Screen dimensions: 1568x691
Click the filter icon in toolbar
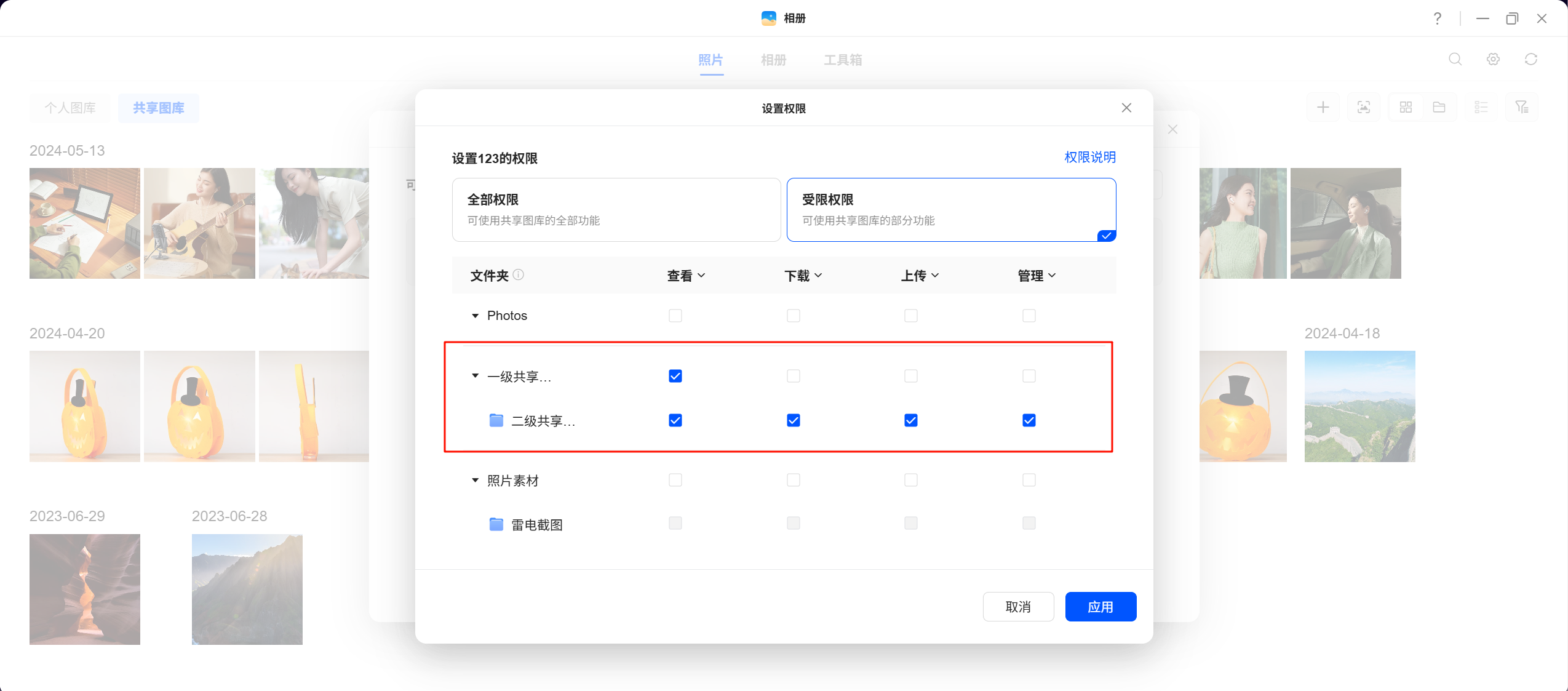(1521, 108)
